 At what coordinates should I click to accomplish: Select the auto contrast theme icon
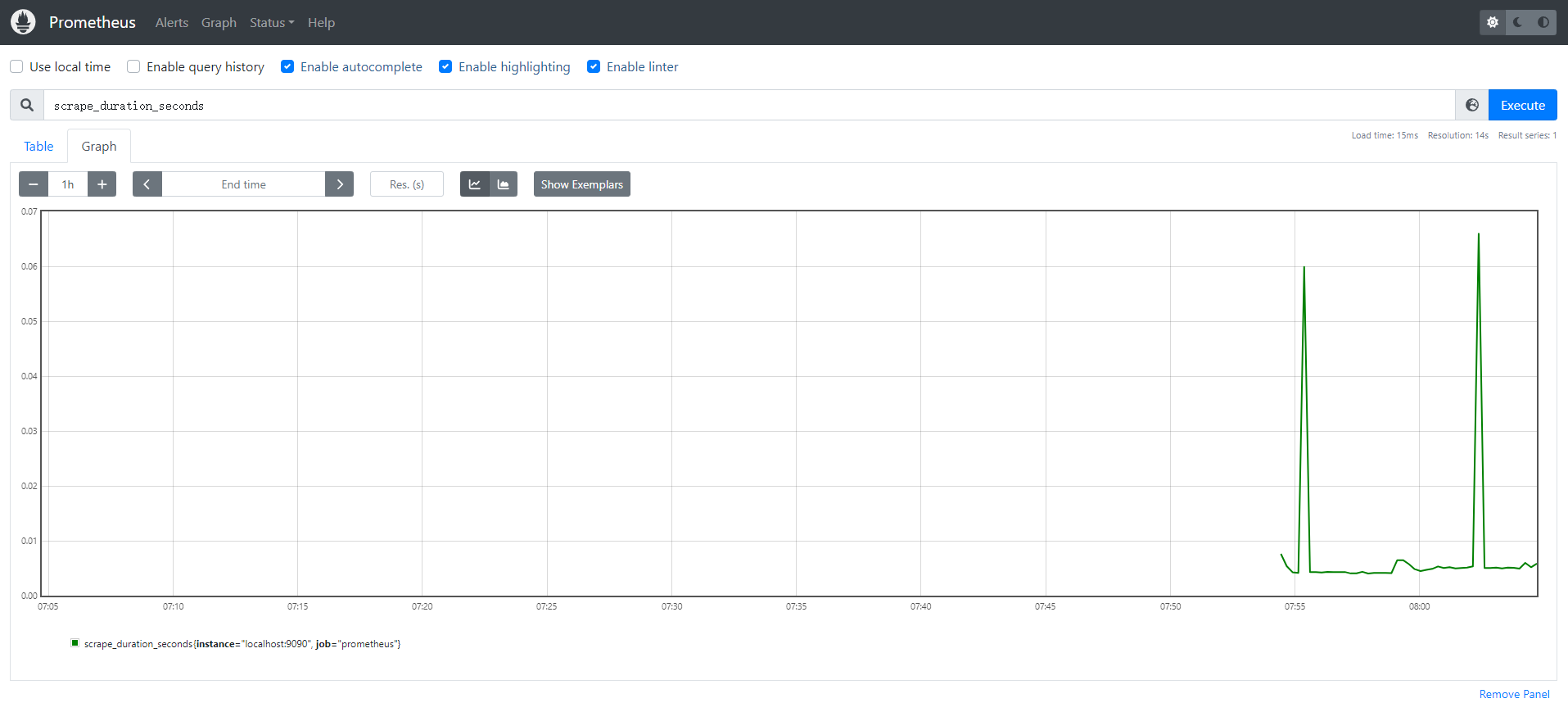pyautogui.click(x=1543, y=22)
